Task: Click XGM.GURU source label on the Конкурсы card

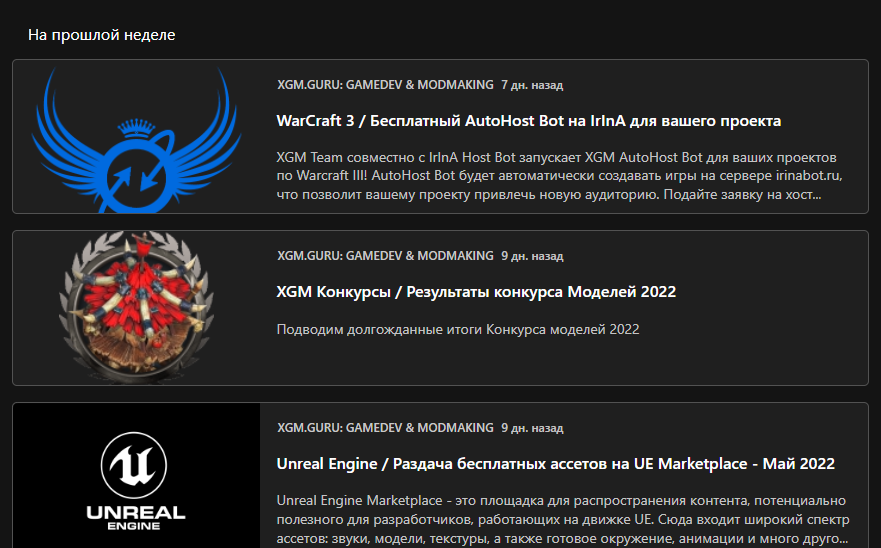Action: coord(385,256)
